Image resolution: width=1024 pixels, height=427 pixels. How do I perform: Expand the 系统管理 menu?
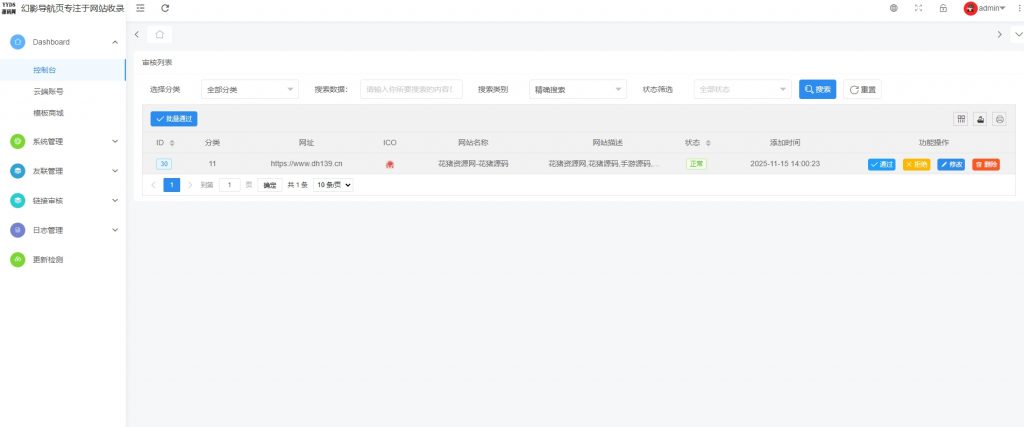click(115, 141)
